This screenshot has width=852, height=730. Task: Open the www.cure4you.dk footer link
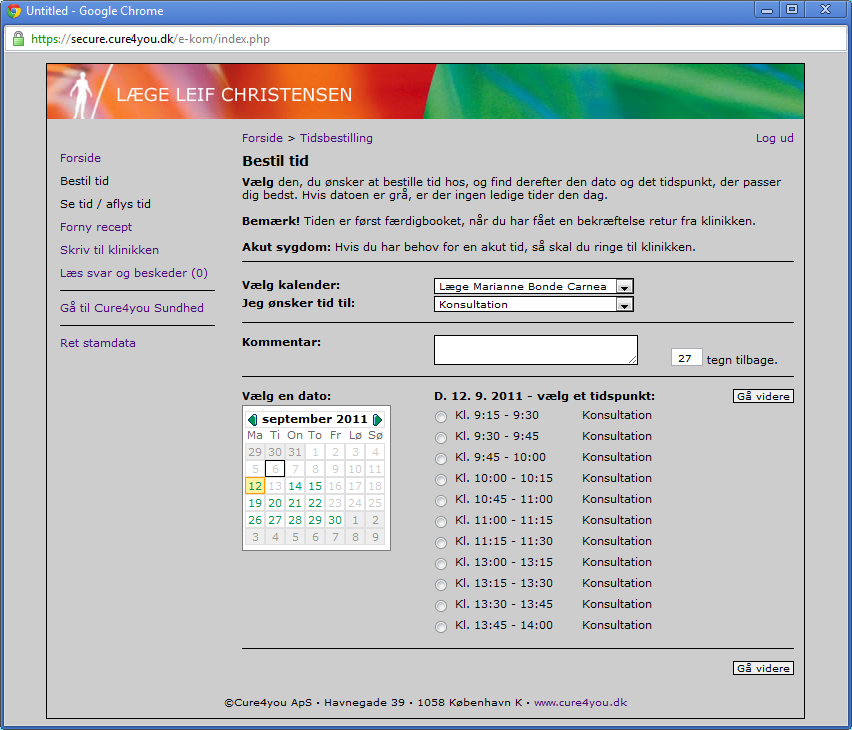(x=580, y=702)
